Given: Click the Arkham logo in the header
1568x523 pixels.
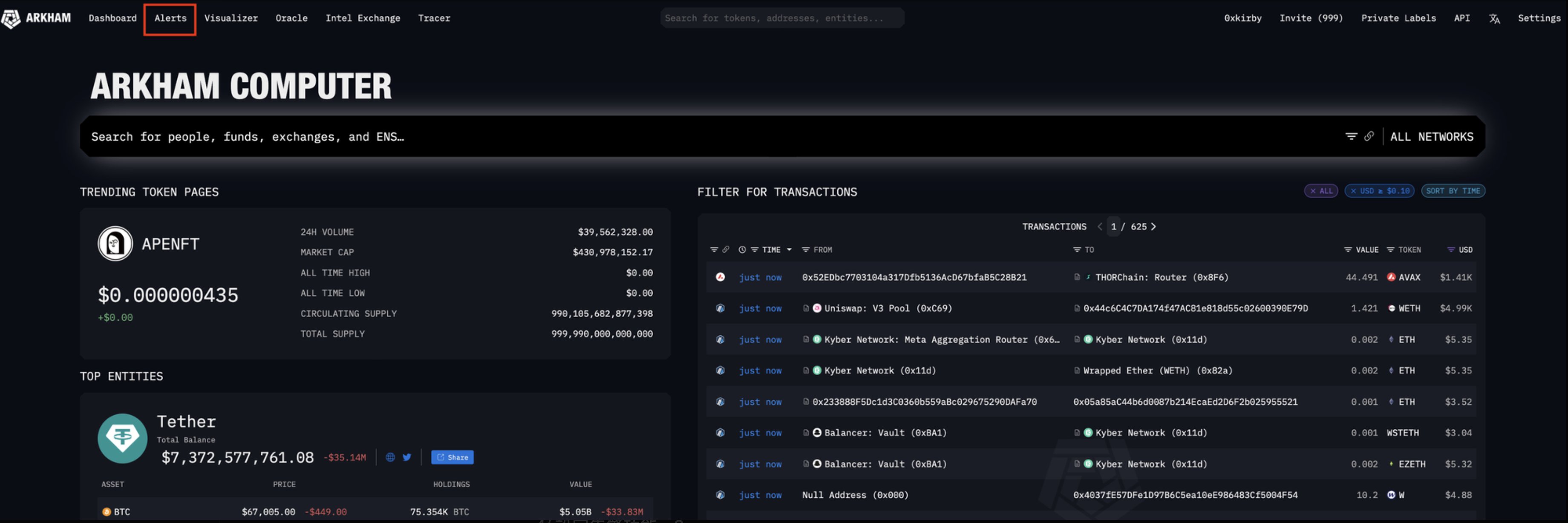Looking at the screenshot, I should point(36,18).
